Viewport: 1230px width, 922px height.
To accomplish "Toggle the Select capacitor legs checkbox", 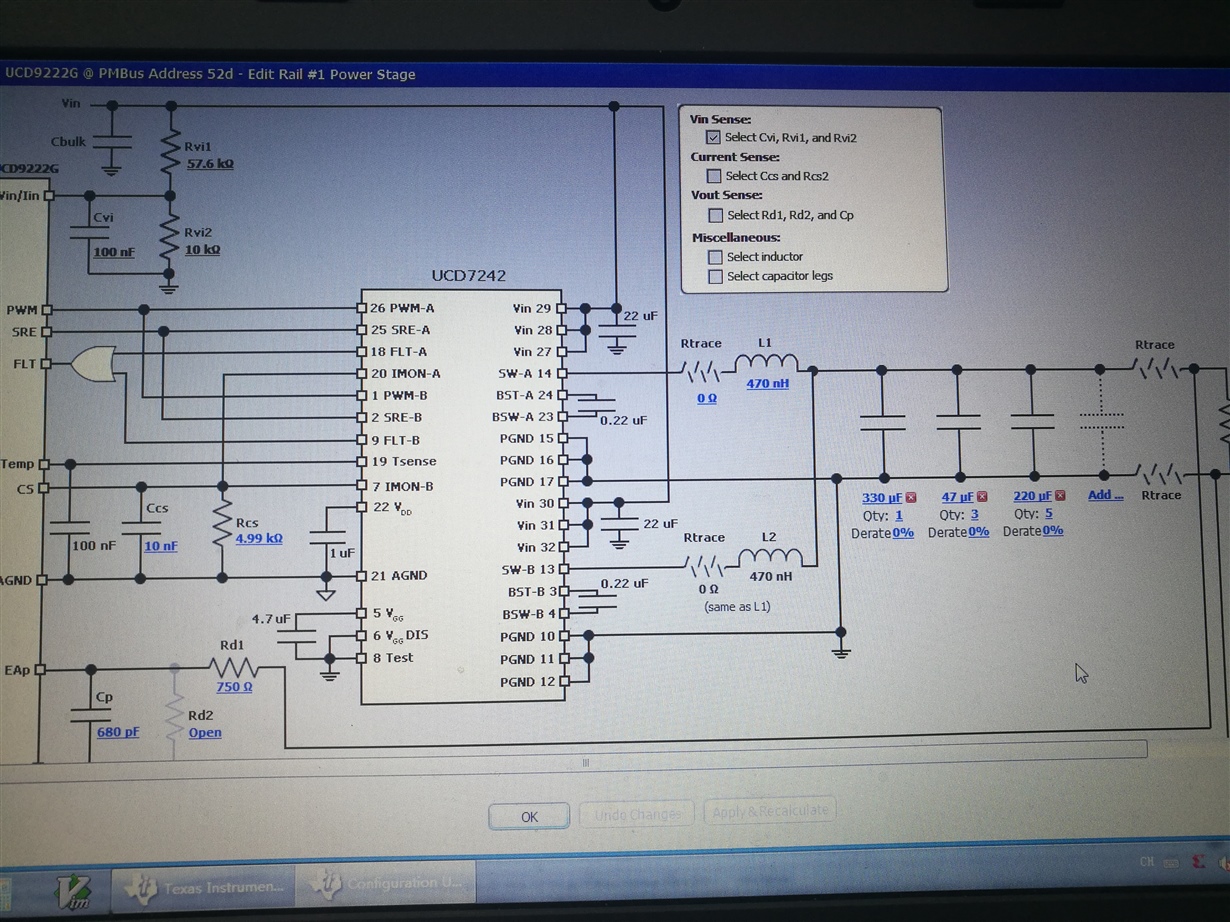I will click(x=715, y=277).
